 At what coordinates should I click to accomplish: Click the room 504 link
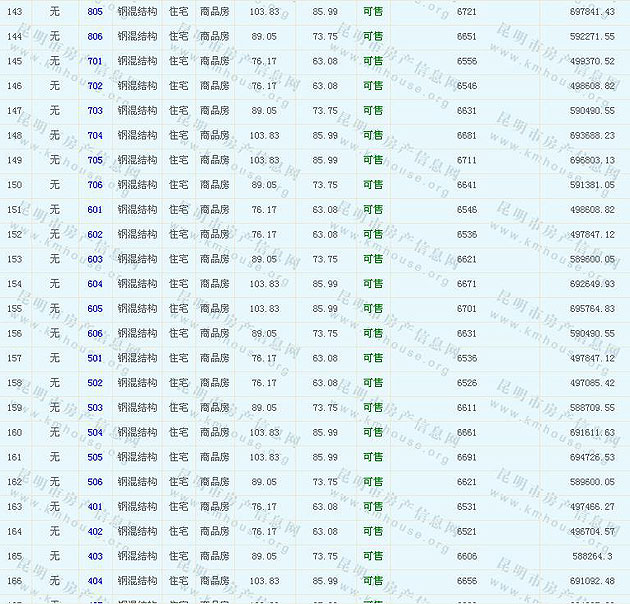click(95, 432)
